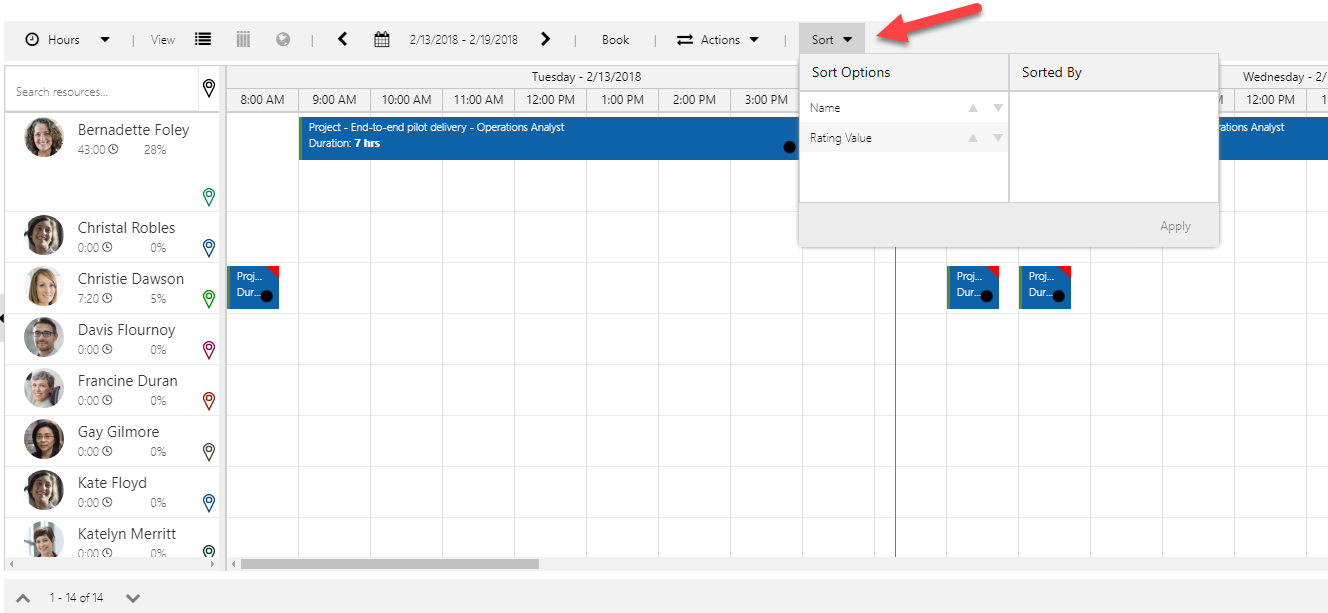Click the Search resources input field

100,92
